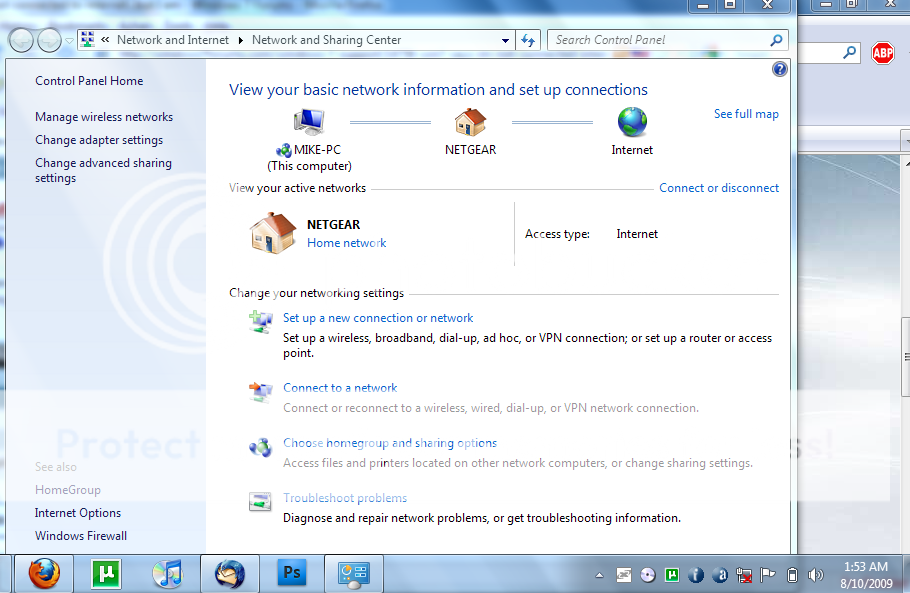Expand the recent pages dropdown arrow
Image resolution: width=910 pixels, height=593 pixels.
pyautogui.click(x=68, y=41)
